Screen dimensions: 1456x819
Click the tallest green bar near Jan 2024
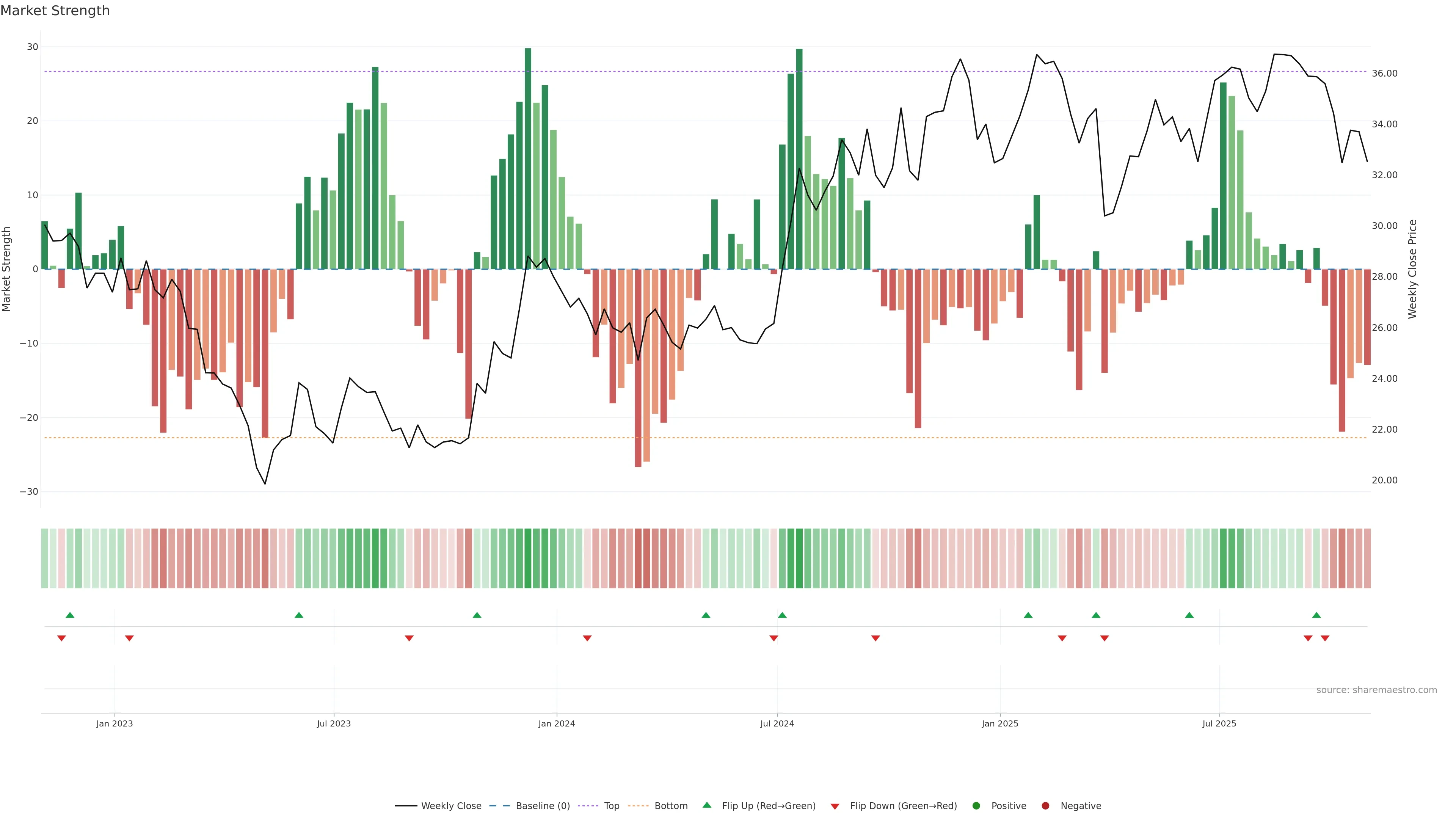tap(528, 158)
